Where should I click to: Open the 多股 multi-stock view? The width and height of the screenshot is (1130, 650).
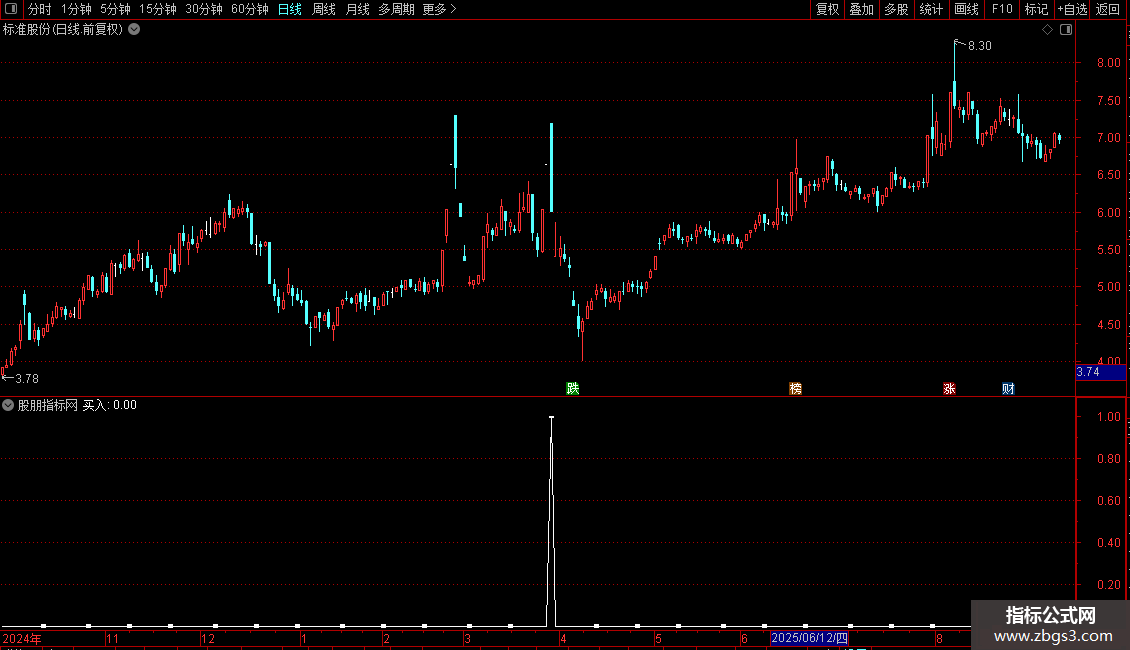coord(897,9)
